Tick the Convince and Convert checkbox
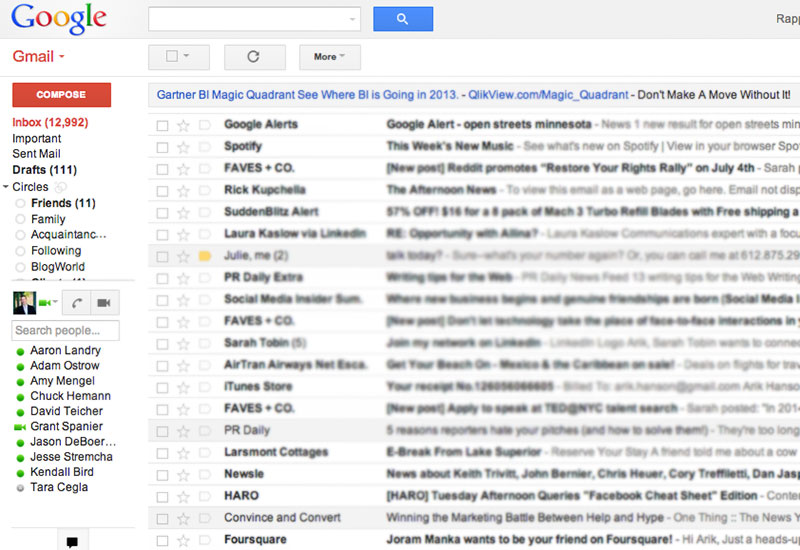The width and height of the screenshot is (800, 550). 162,519
